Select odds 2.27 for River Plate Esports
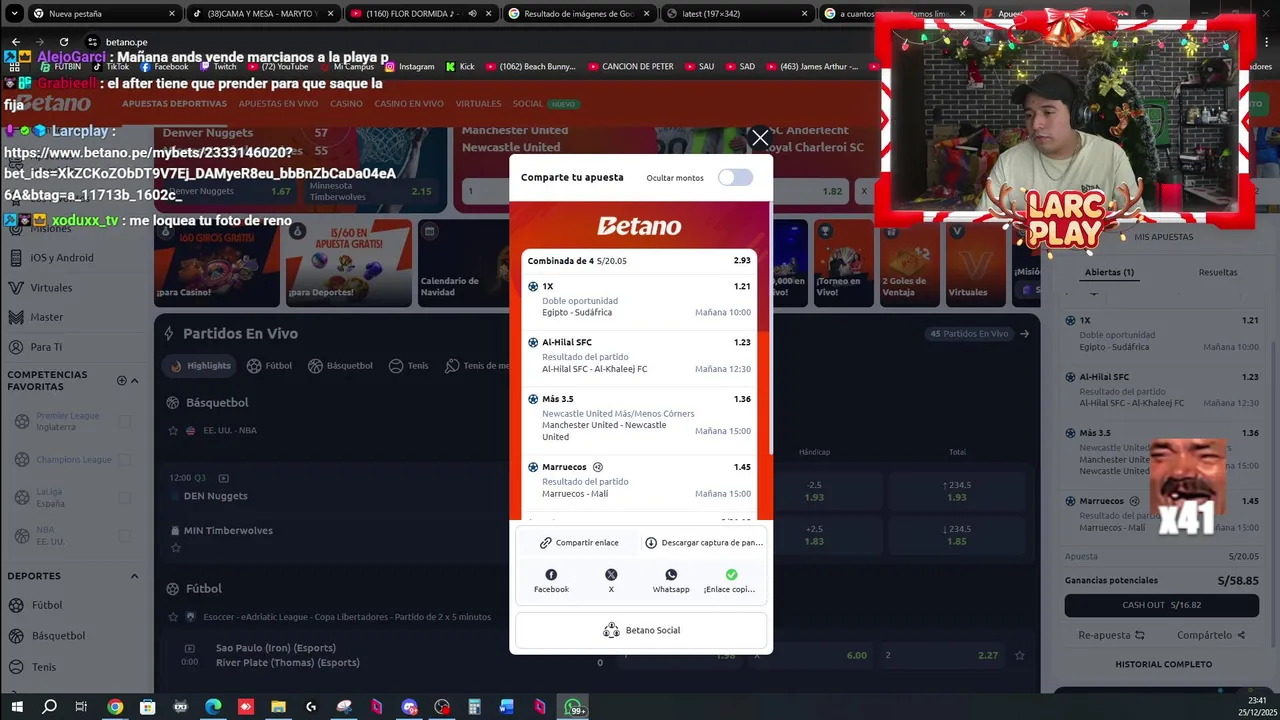Screen dimensions: 1280x720 [942, 656]
